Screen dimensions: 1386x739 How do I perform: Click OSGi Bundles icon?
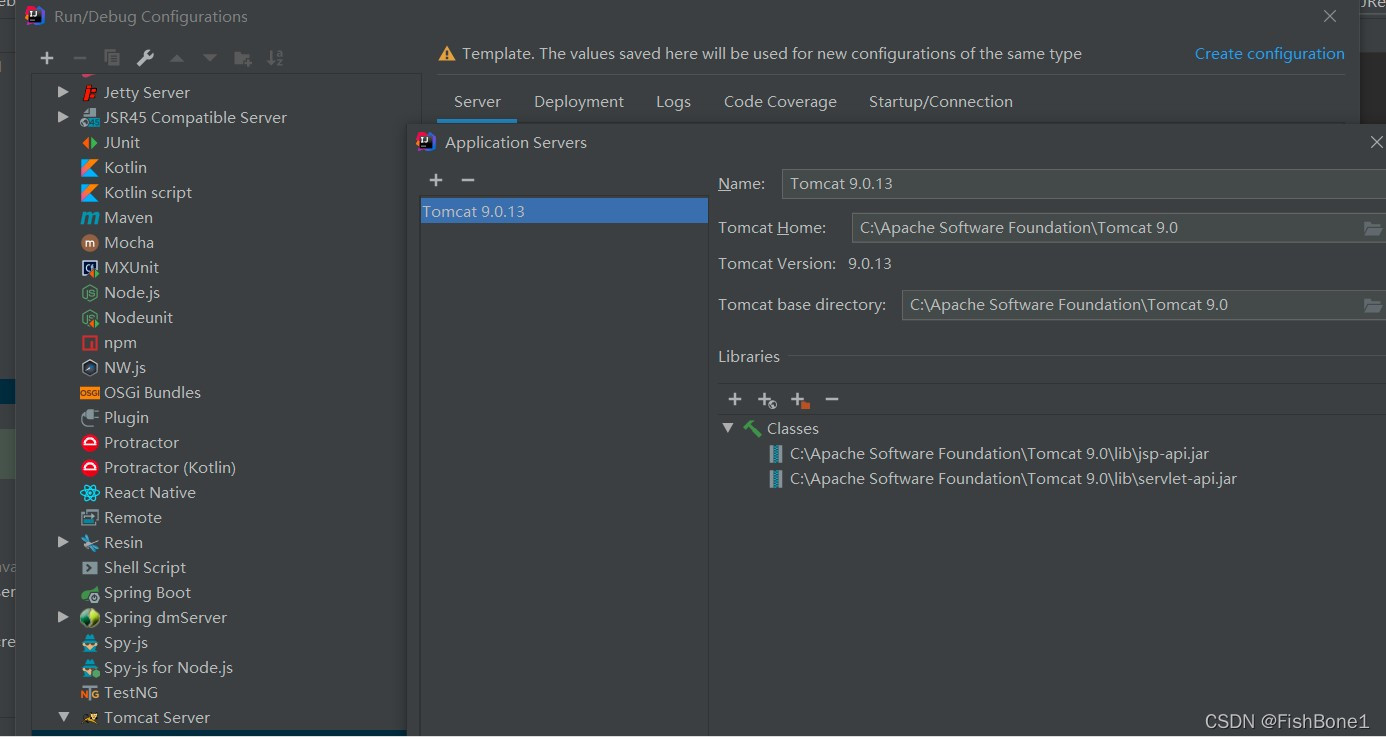[x=90, y=392]
